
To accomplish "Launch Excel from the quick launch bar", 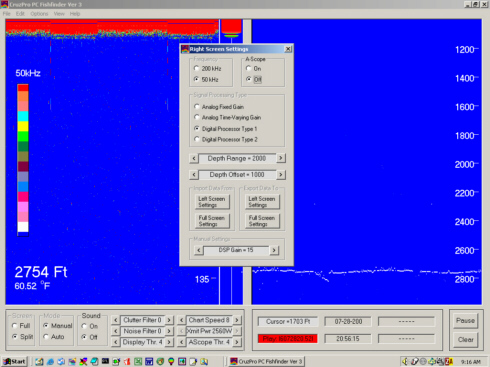I will click(138, 361).
